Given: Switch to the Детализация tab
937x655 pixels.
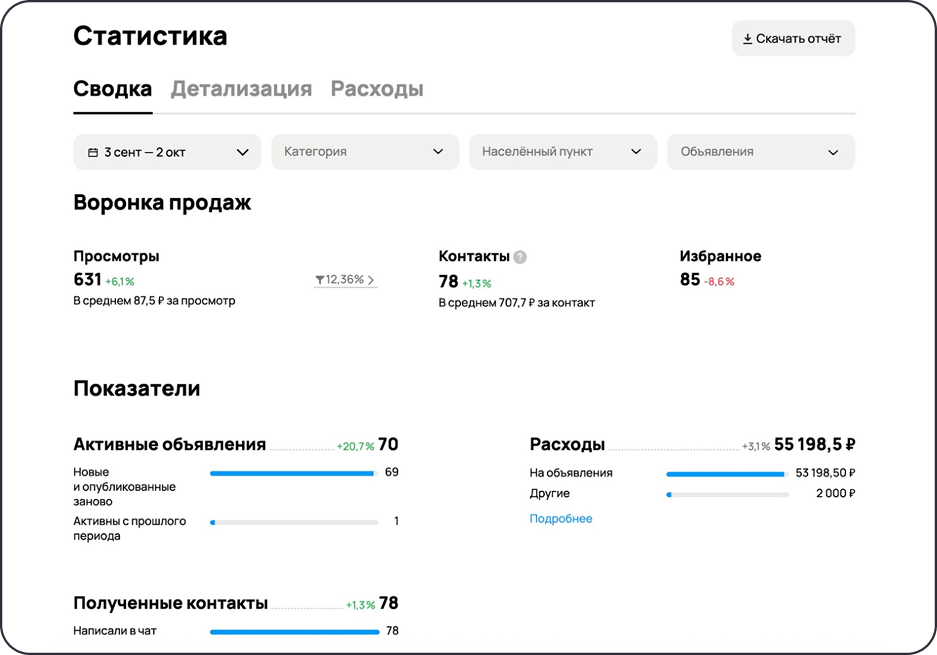Looking at the screenshot, I should click(240, 88).
